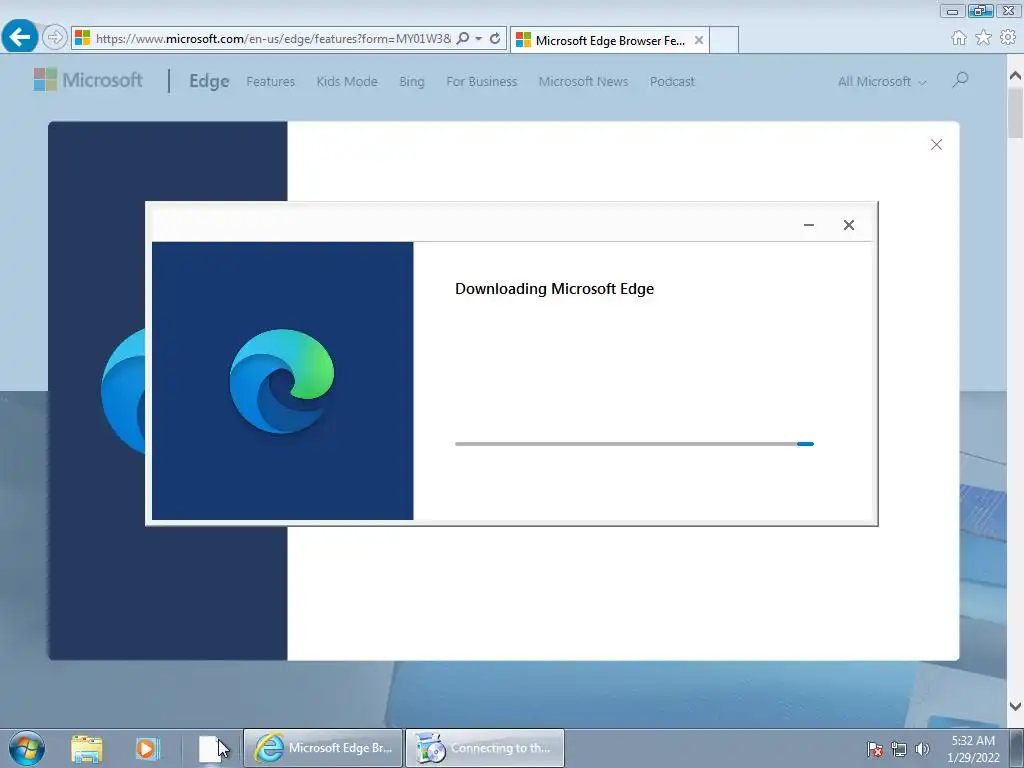
Task: Open the Kids Mode menu item
Action: coord(347,82)
